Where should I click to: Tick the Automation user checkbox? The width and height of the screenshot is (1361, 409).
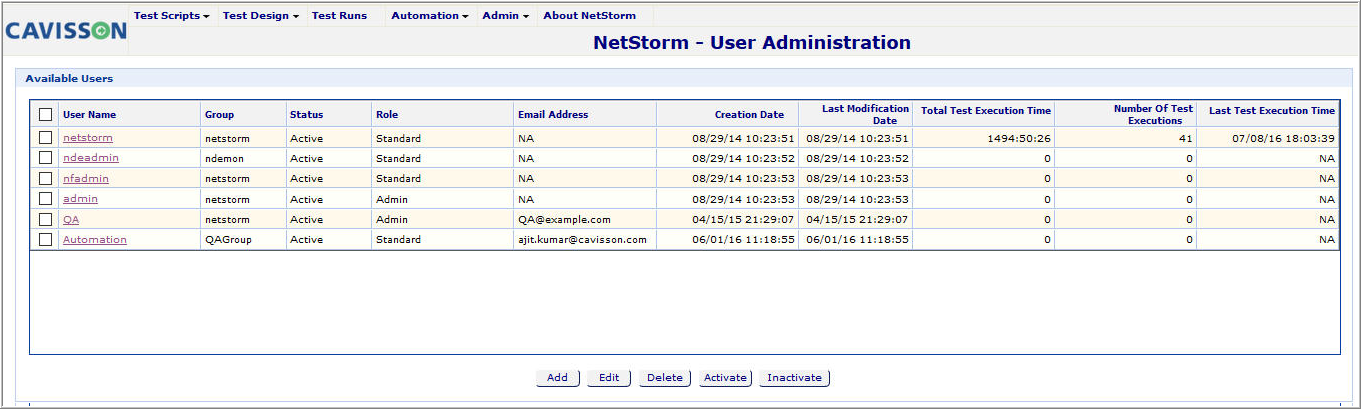[45, 240]
